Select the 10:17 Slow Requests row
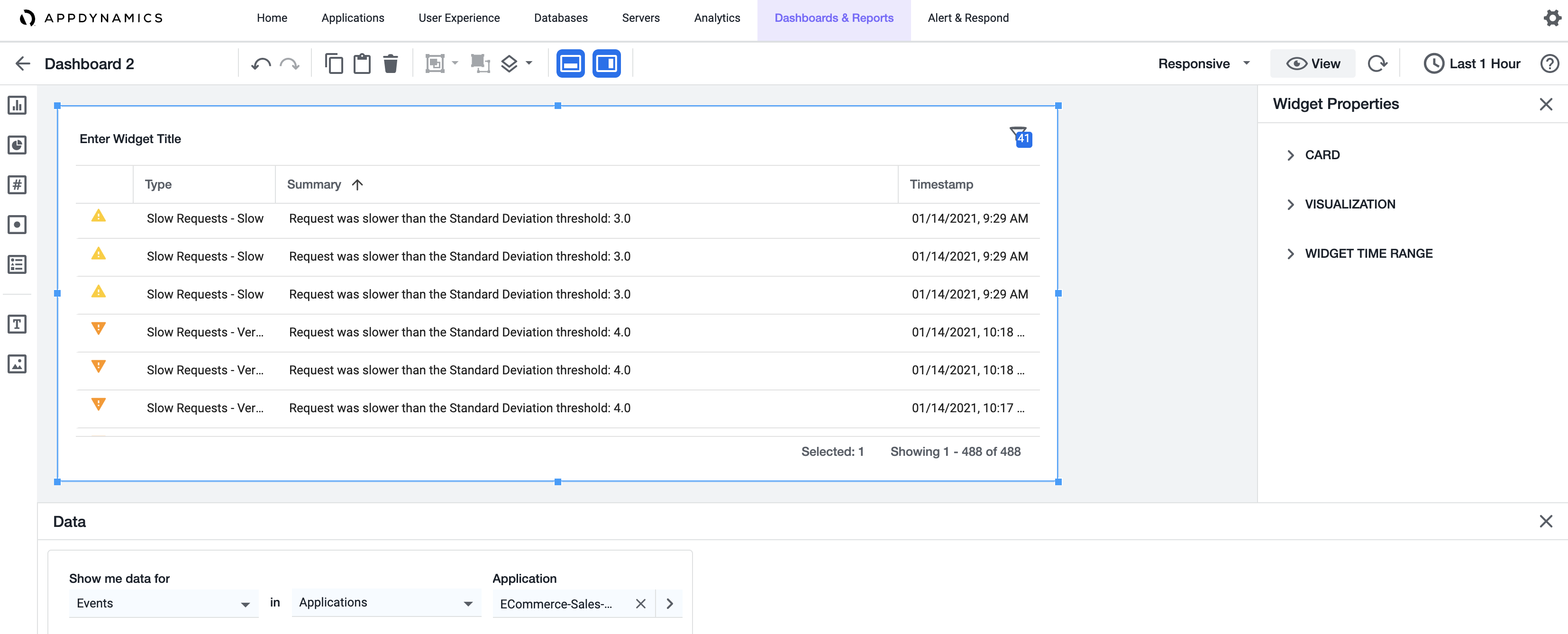Viewport: 1568px width, 634px height. point(557,408)
